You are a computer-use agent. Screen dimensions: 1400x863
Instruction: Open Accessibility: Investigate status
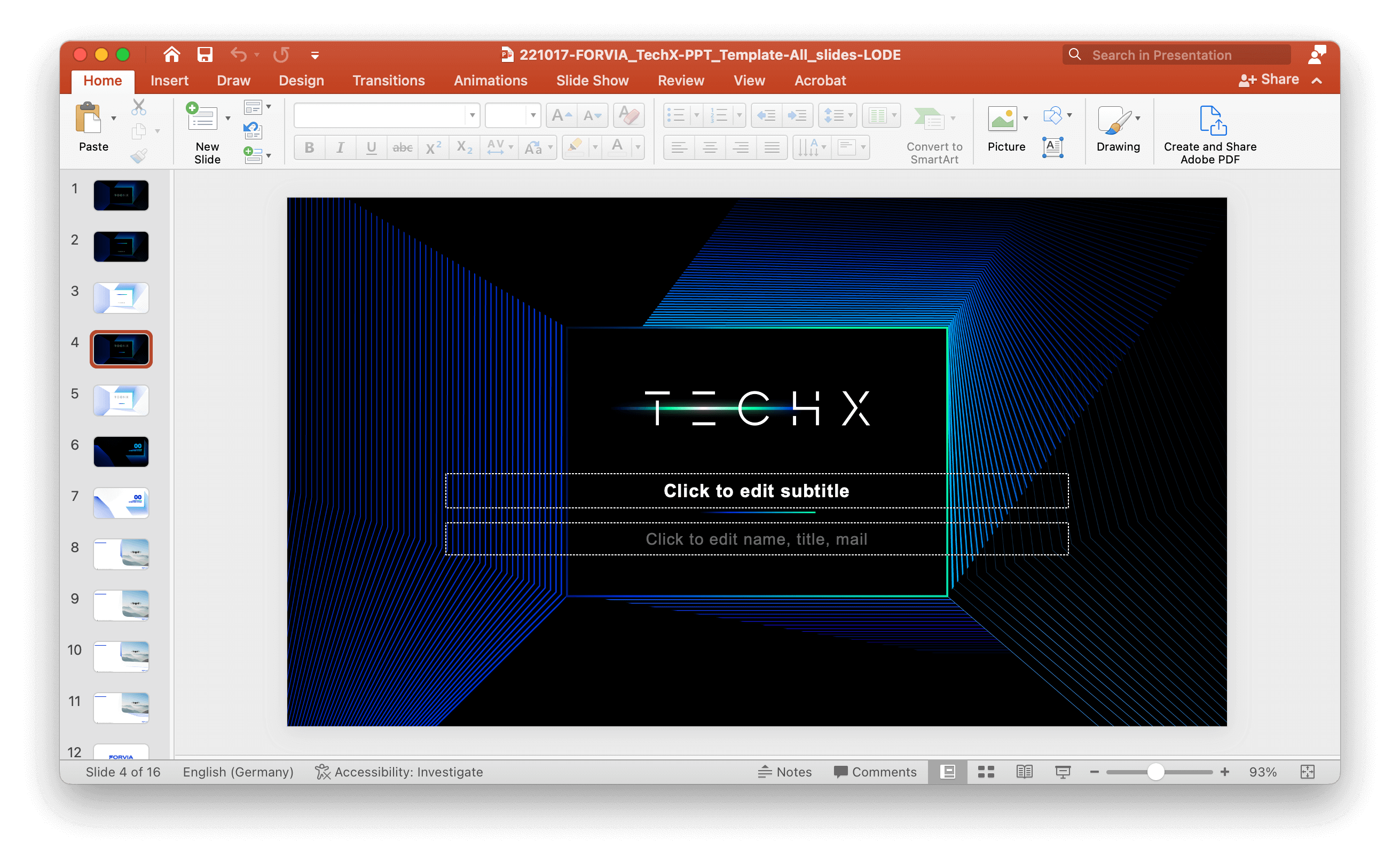click(x=399, y=772)
